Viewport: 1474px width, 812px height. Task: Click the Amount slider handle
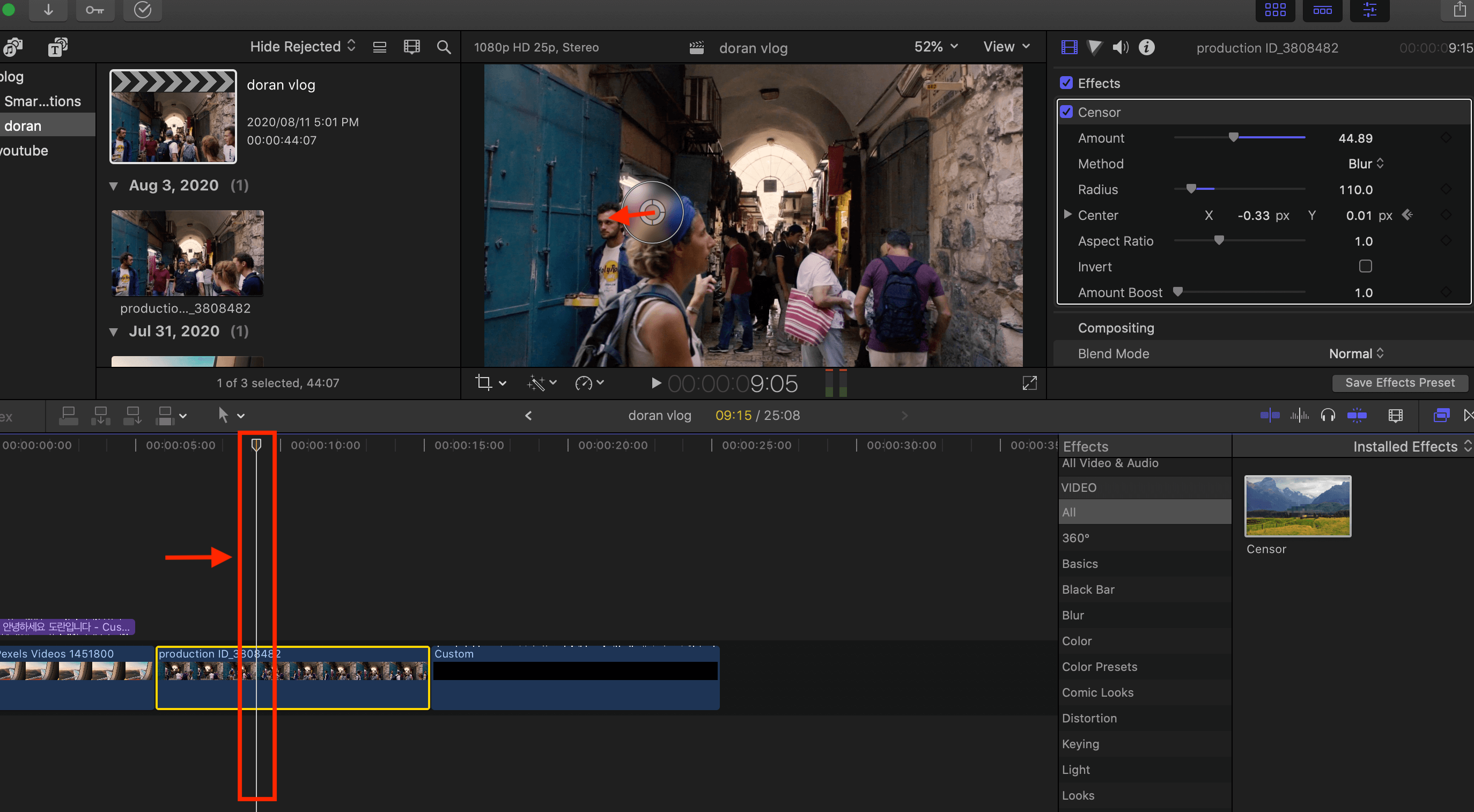(1233, 137)
